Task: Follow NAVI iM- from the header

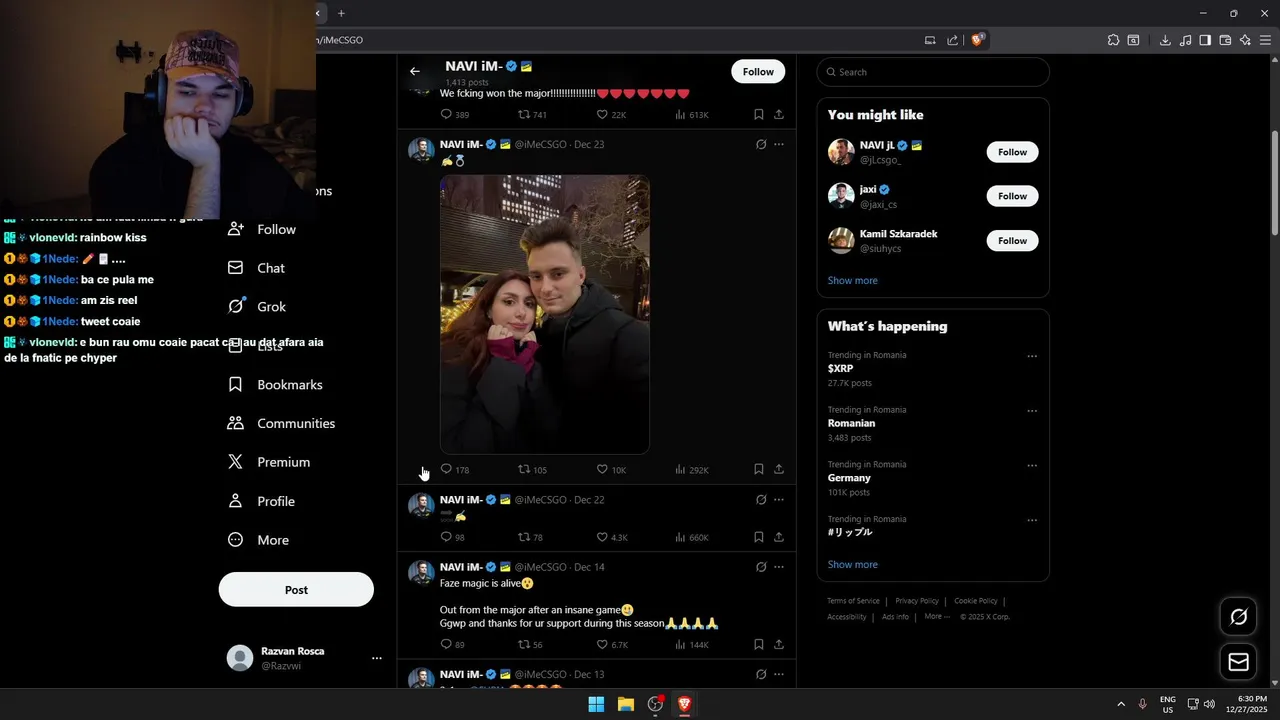Action: coord(758,72)
